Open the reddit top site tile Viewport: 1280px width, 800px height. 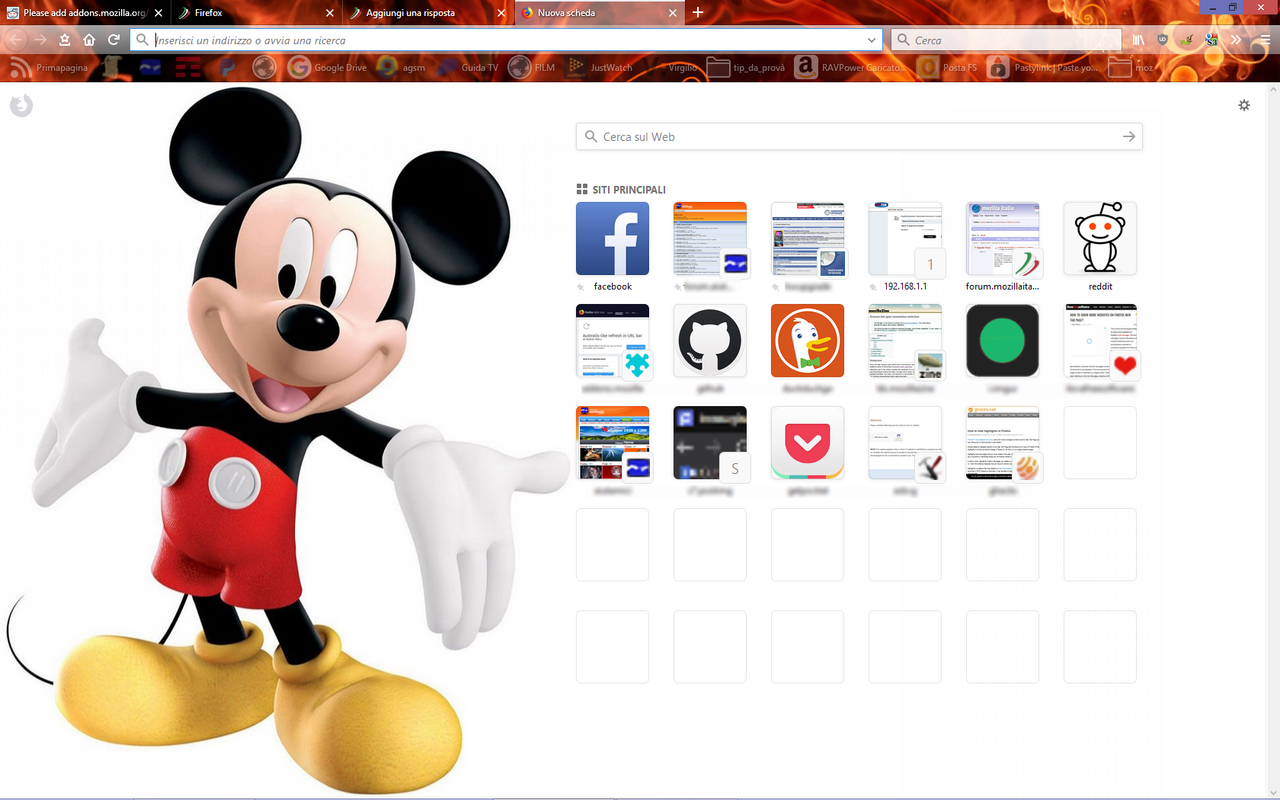1100,238
